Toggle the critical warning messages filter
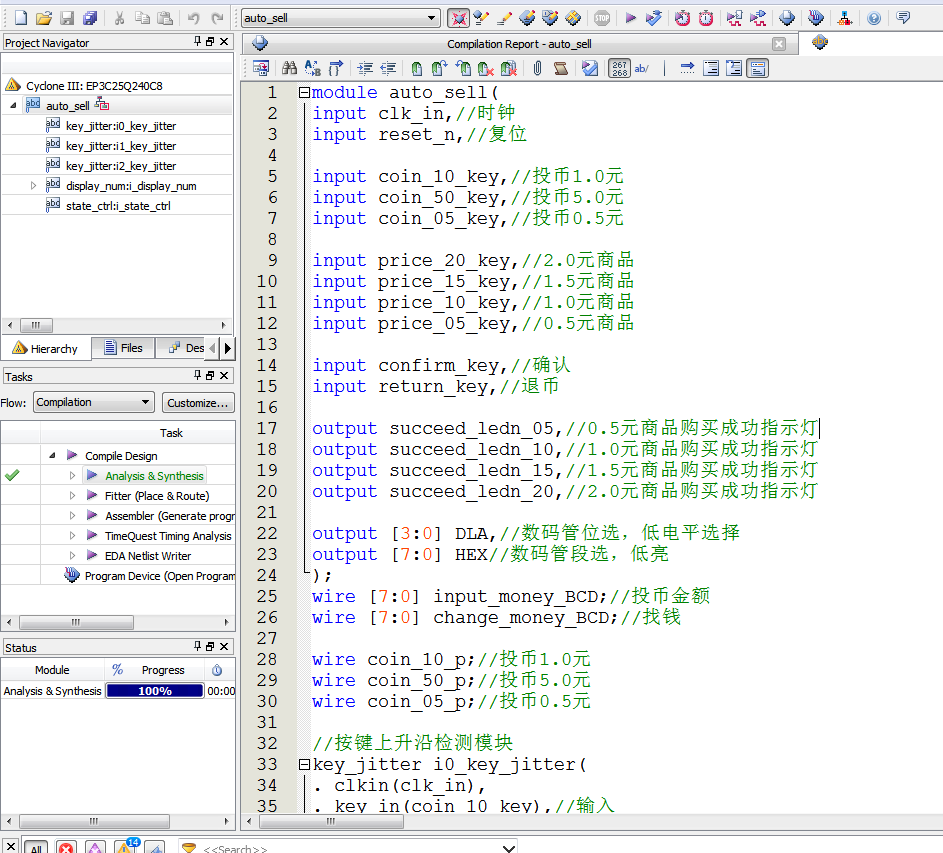The image size is (943, 853). click(x=96, y=846)
